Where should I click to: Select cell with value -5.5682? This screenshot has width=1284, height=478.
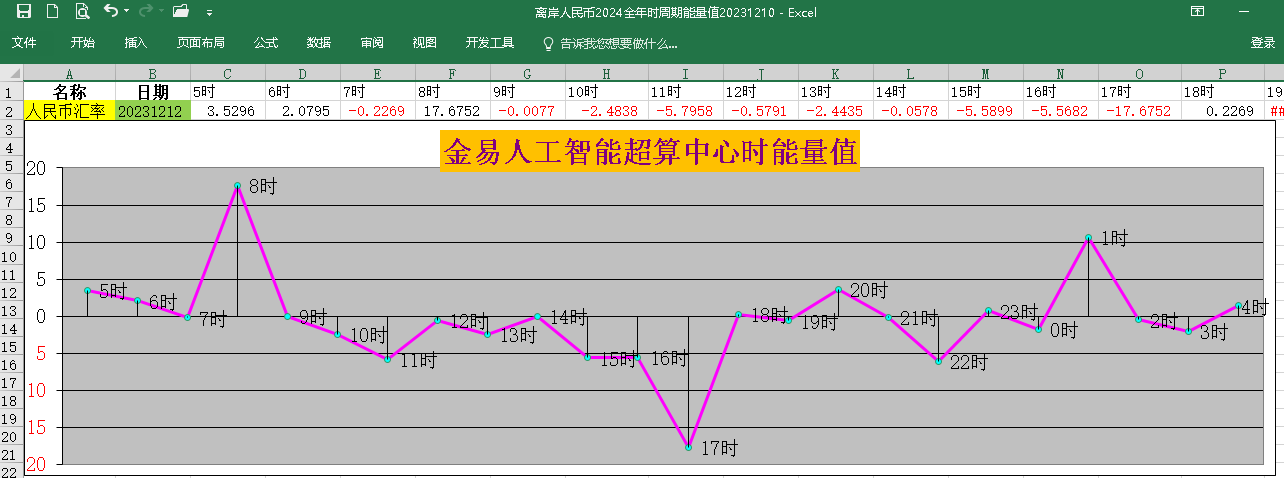click(1060, 111)
